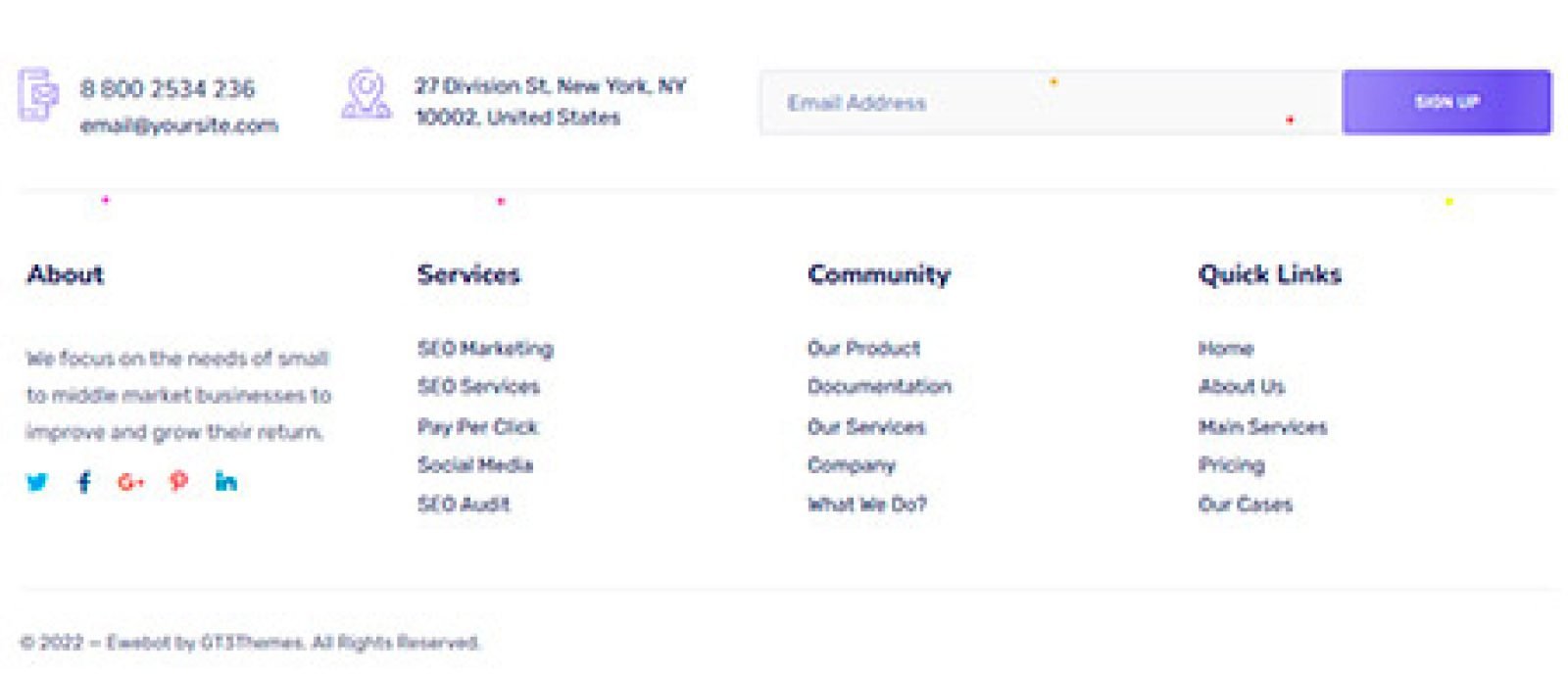Click the 'We focus on the needs' paragraph

pos(178,395)
